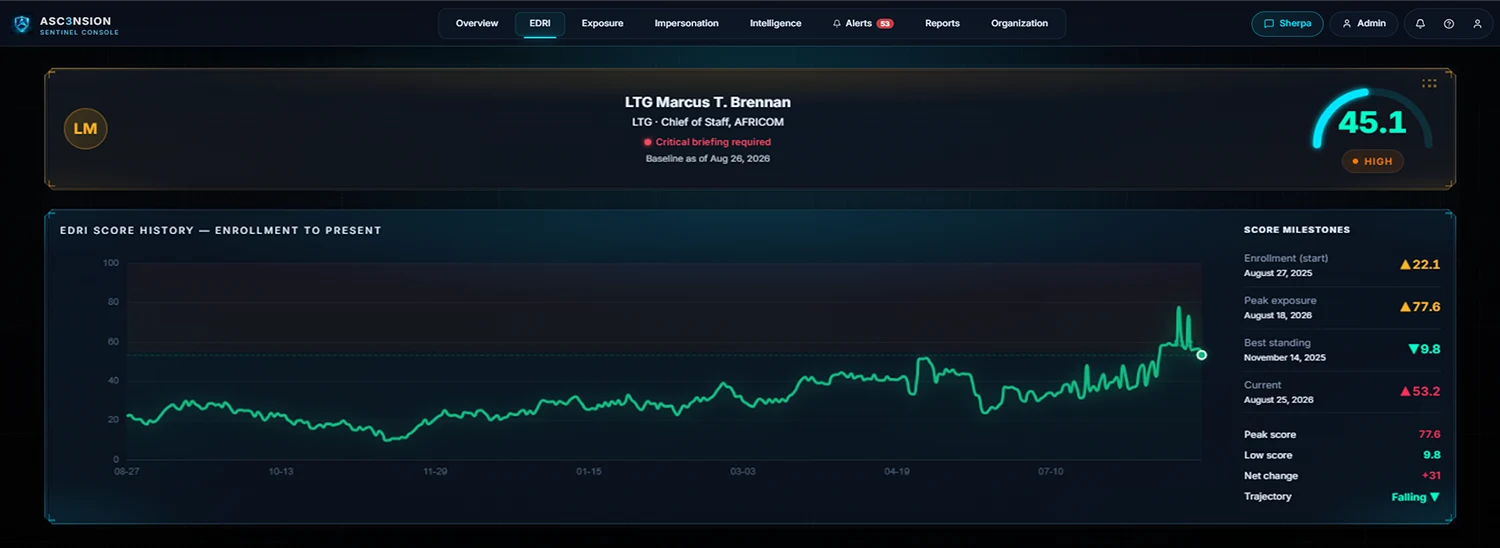
Task: Click the 77.6 peak exposure milestone value
Action: point(1420,307)
